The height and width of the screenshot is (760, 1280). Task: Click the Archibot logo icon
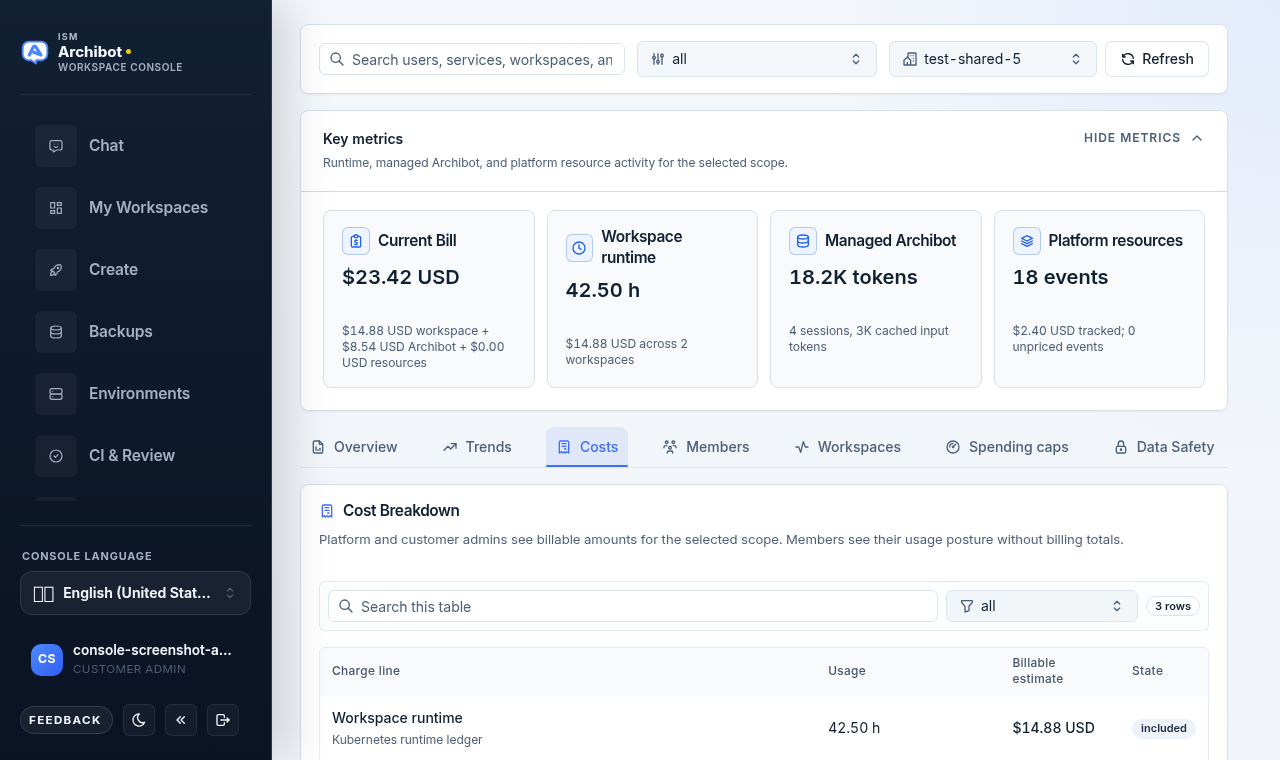click(x=35, y=52)
